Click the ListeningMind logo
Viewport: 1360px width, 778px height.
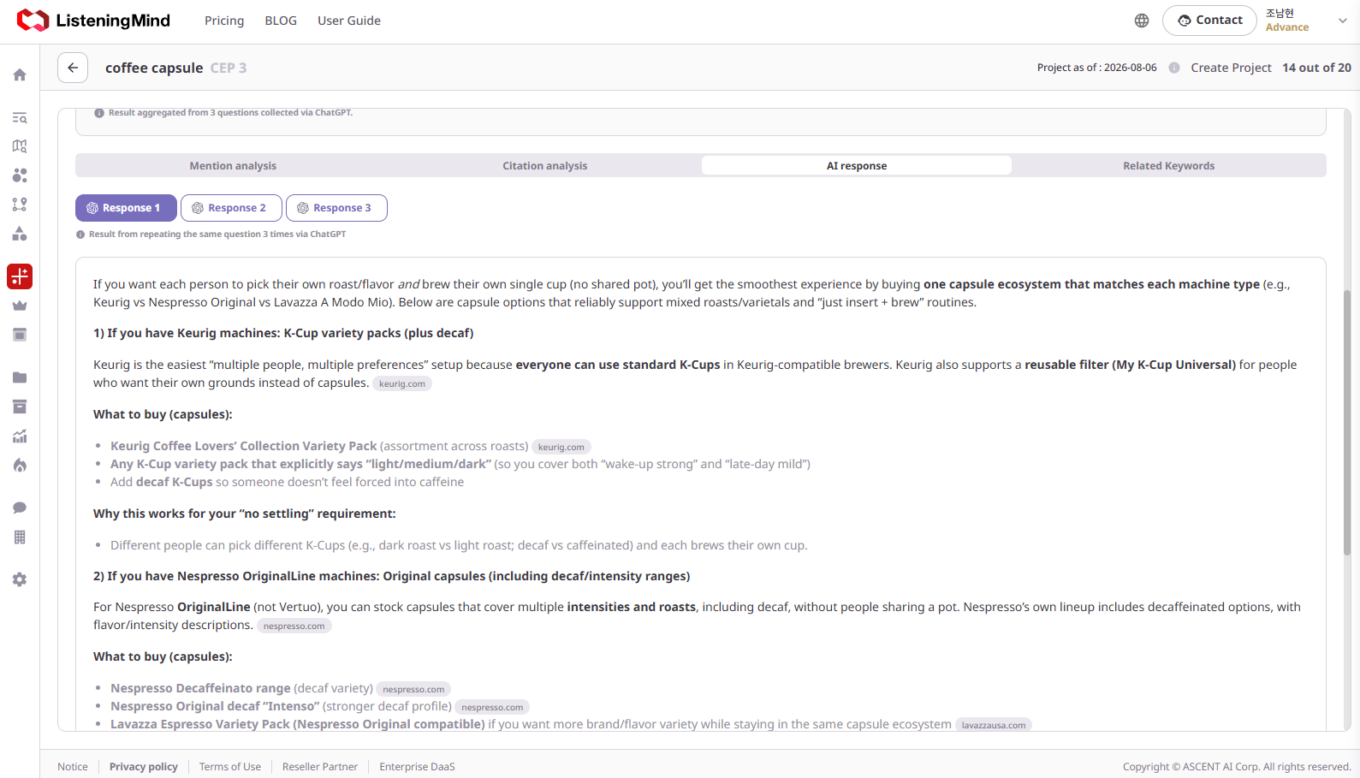tap(94, 20)
